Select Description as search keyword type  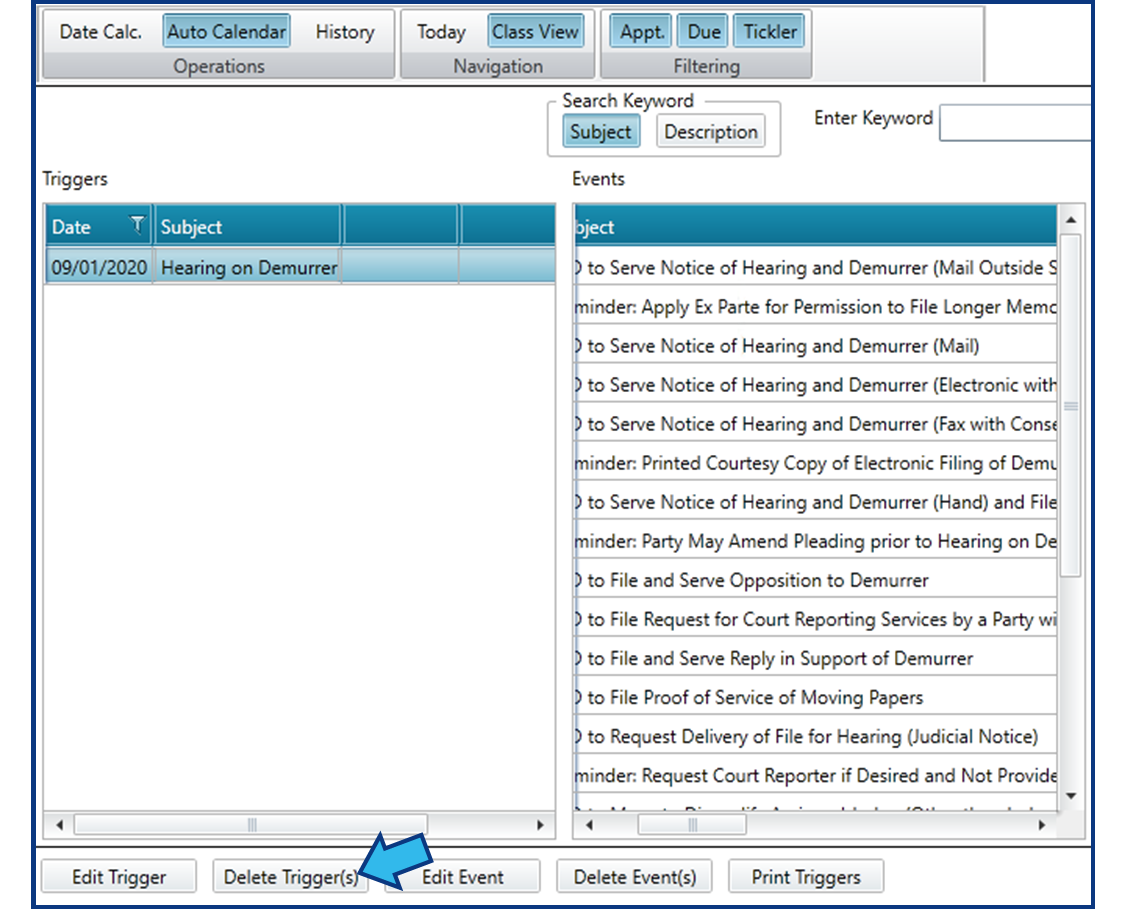coord(710,132)
